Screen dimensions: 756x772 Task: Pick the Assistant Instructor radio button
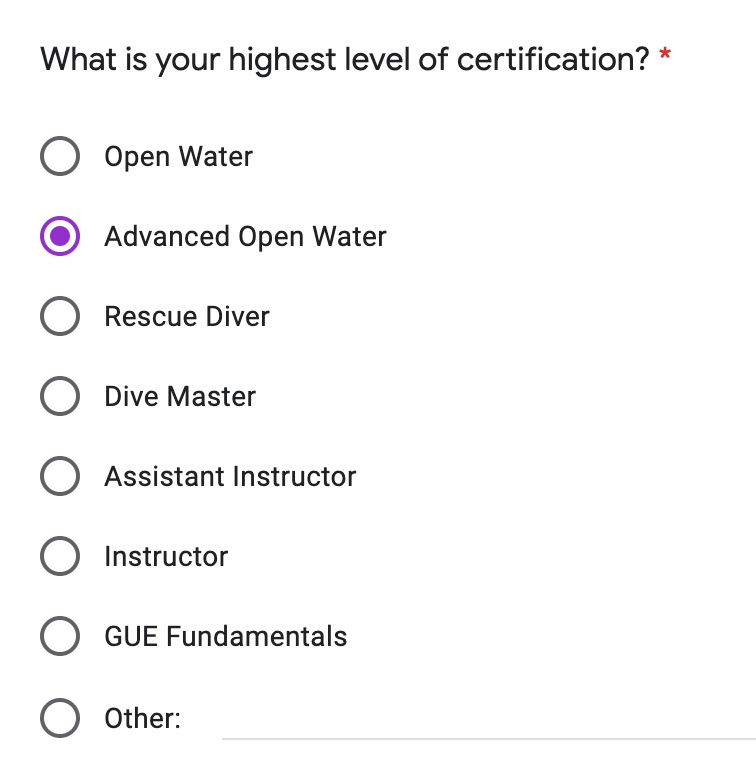[60, 477]
